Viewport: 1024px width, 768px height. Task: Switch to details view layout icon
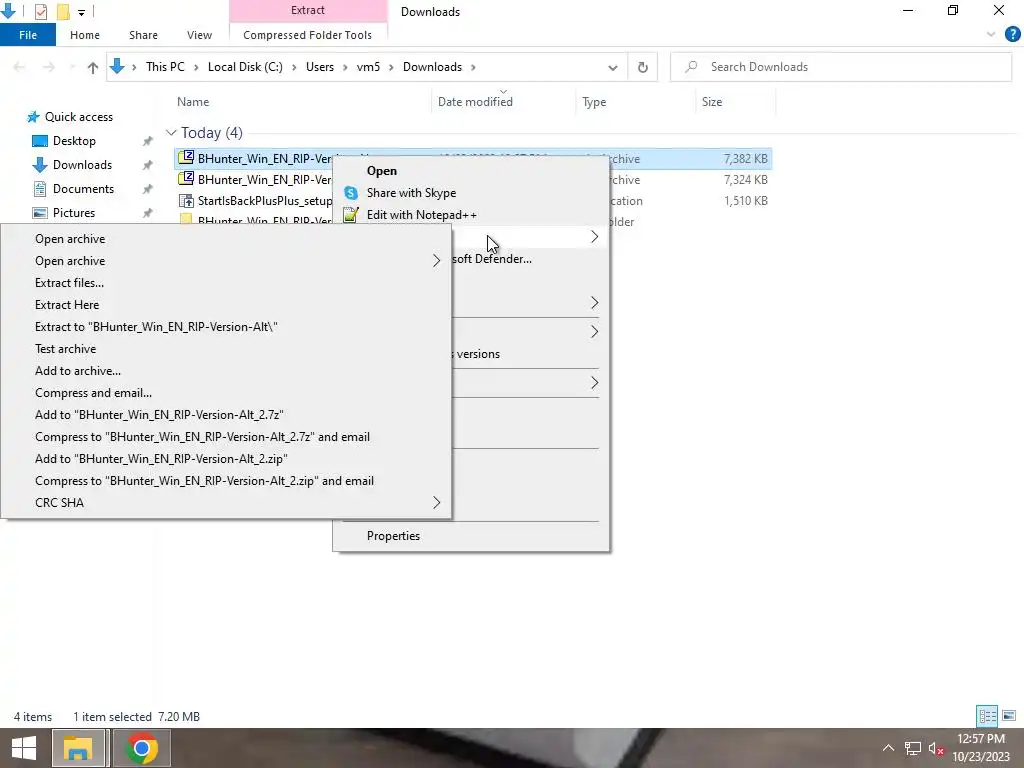click(x=987, y=716)
